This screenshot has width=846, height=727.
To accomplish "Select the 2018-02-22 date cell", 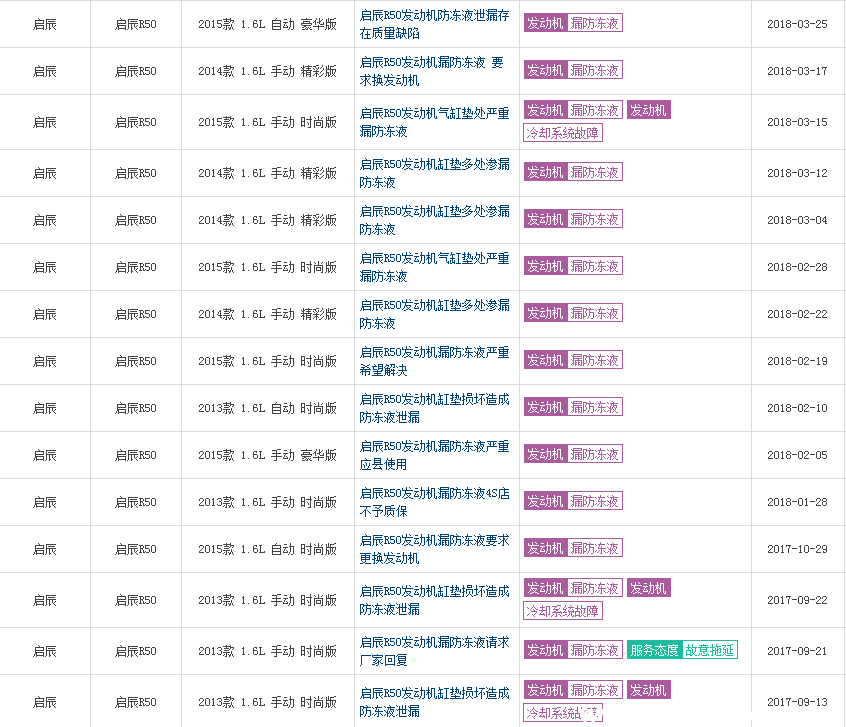I will [797, 314].
